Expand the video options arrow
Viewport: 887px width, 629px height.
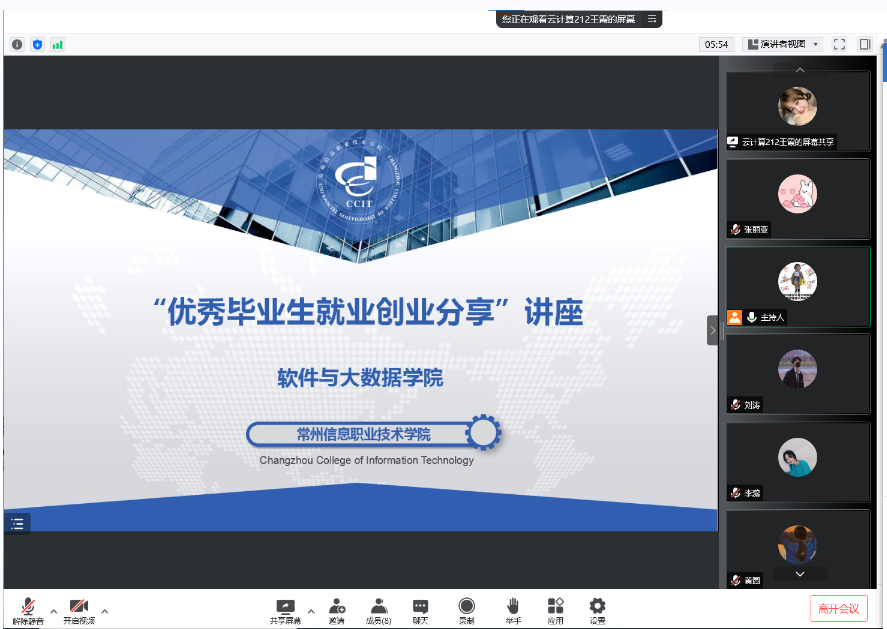pos(105,611)
